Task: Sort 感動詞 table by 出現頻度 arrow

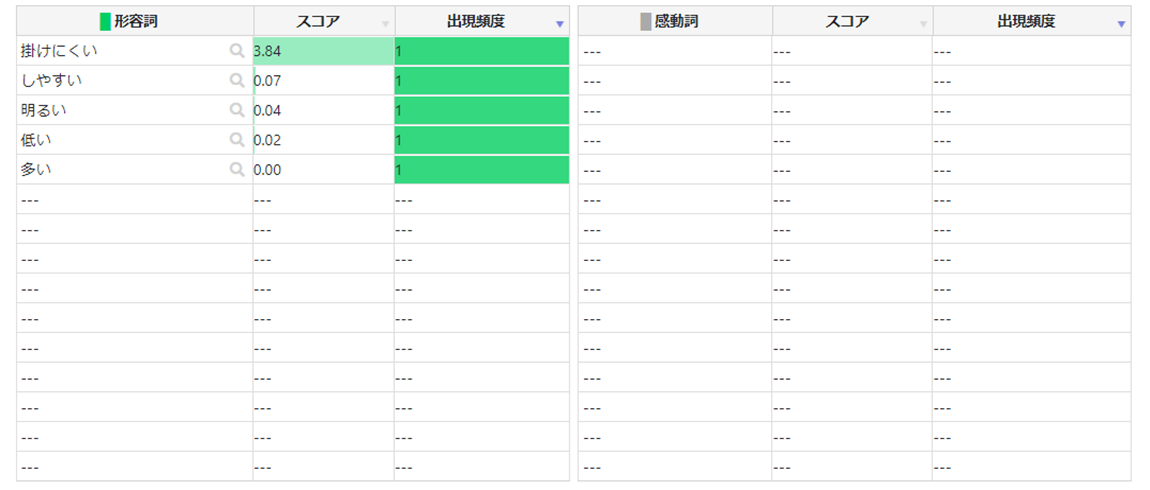Action: (1120, 23)
